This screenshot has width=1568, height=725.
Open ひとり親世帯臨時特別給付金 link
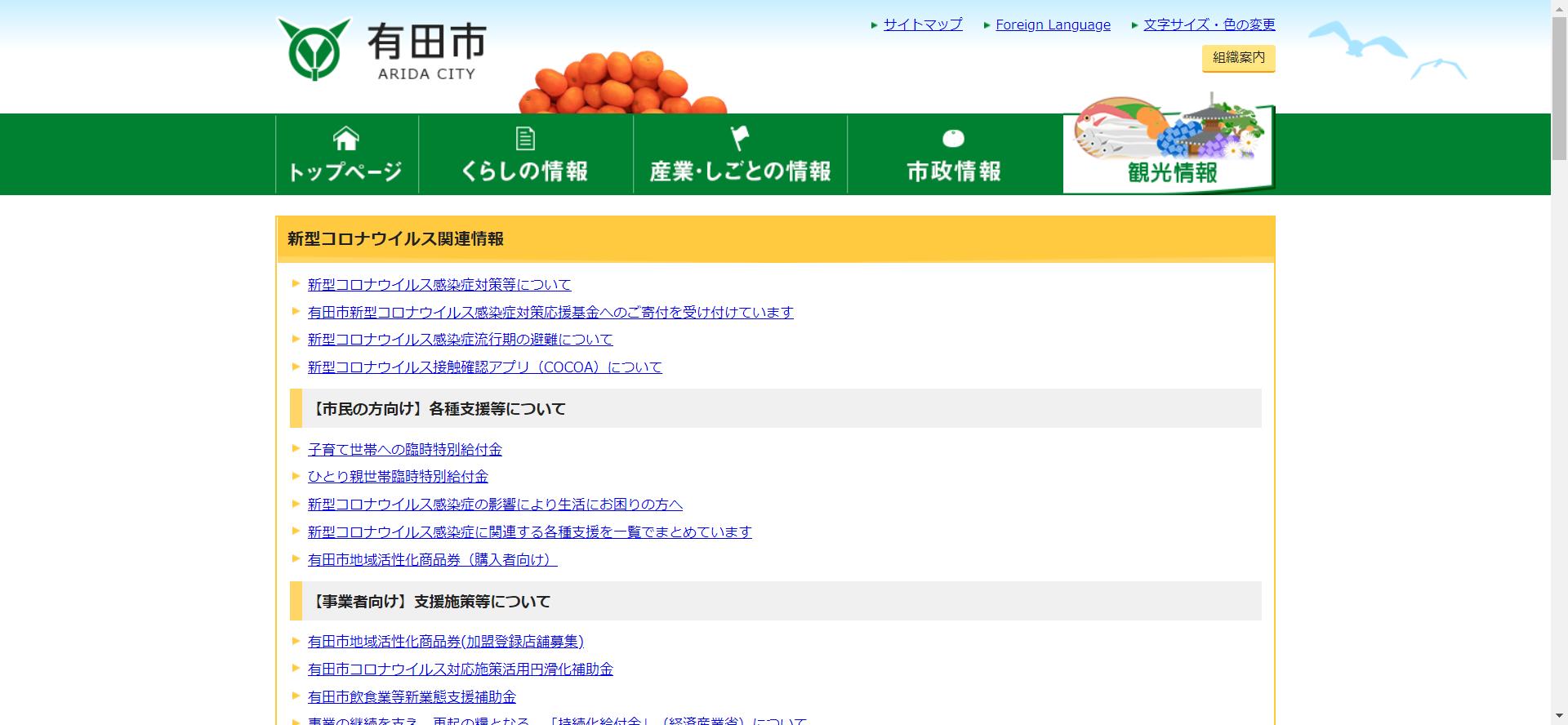[x=398, y=477]
